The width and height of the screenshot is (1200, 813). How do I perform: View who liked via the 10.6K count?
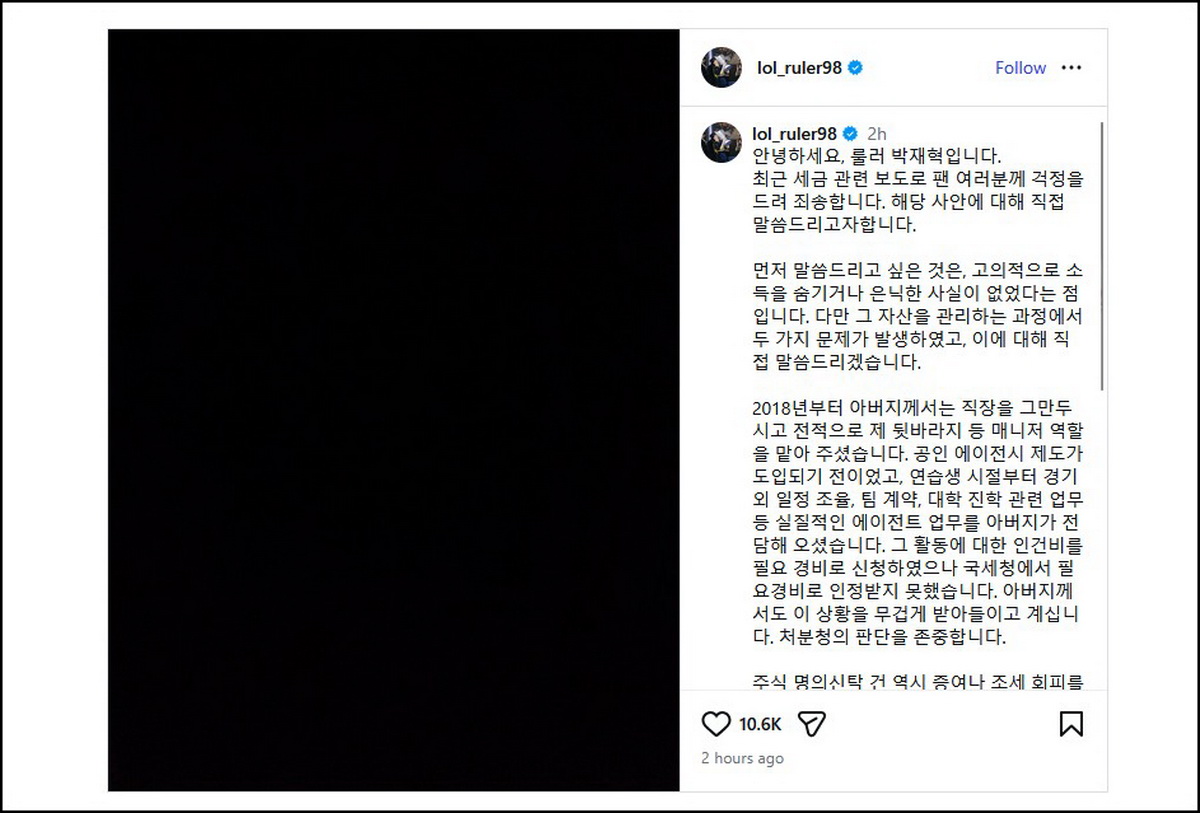pyautogui.click(x=760, y=724)
